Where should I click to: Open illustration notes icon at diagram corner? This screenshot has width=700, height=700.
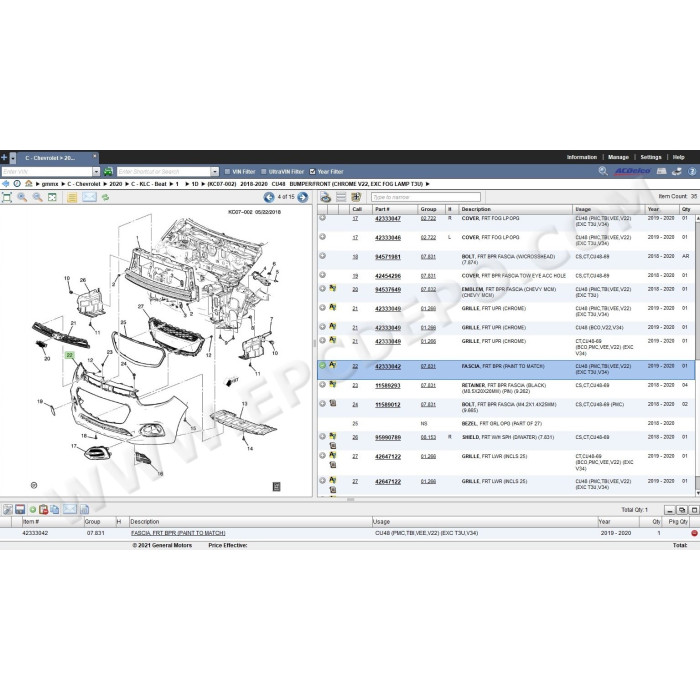pos(276,487)
